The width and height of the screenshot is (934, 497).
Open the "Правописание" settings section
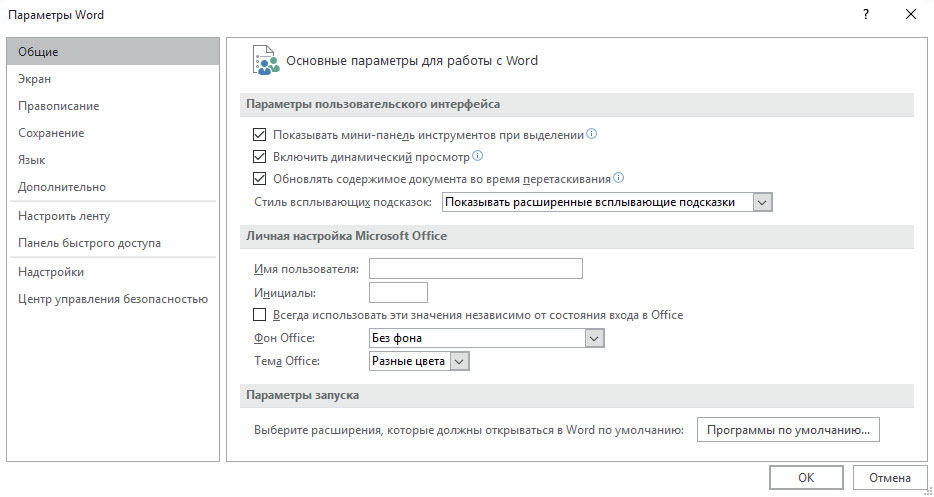pyautogui.click(x=58, y=106)
